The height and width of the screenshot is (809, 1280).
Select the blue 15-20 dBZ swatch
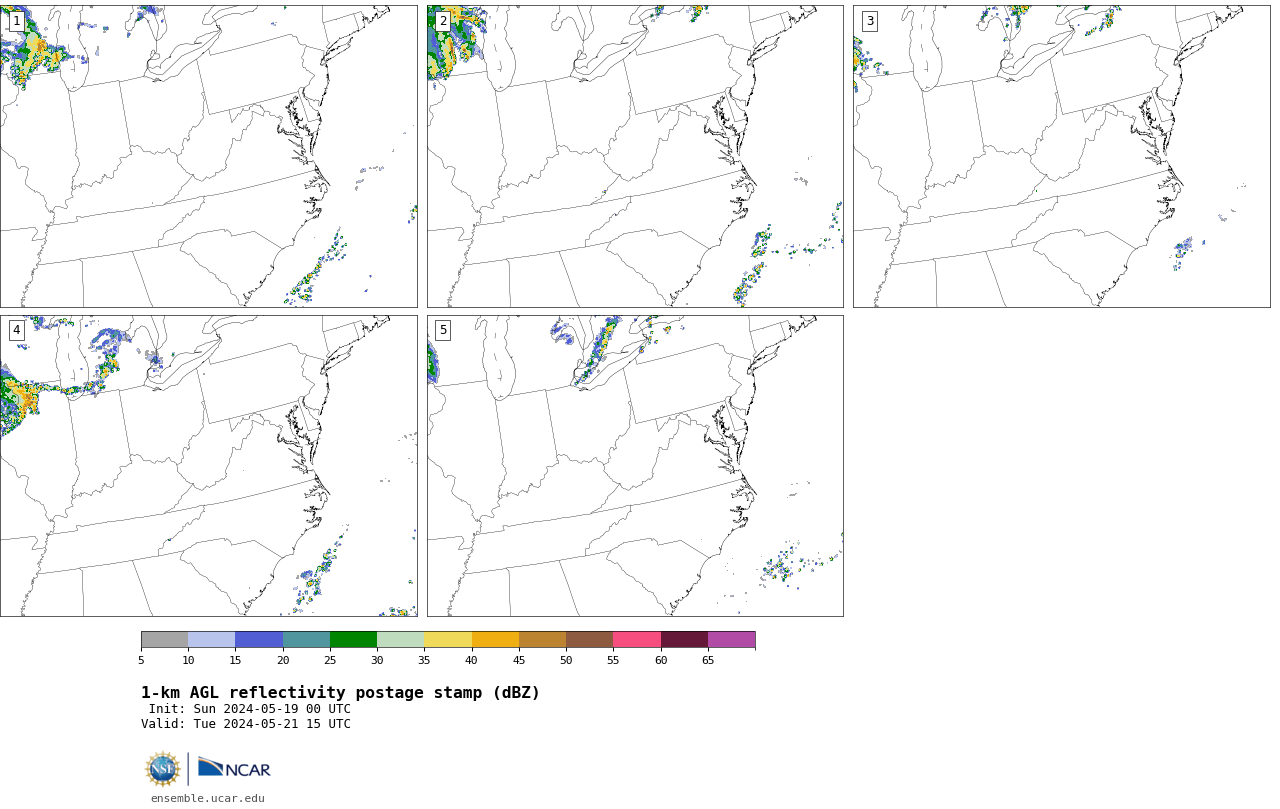259,640
